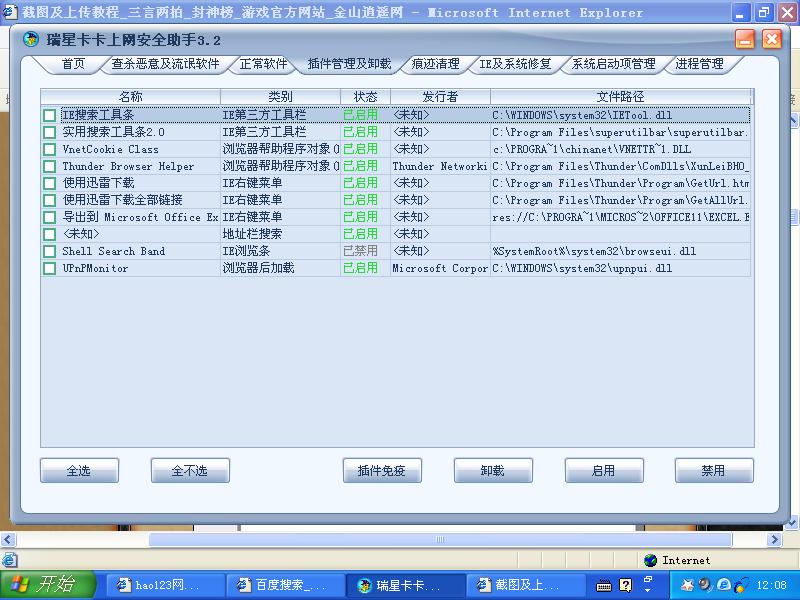Select path C:\WINDOWS\system32\IETool.dll
The width and height of the screenshot is (800, 600).
tap(582, 115)
